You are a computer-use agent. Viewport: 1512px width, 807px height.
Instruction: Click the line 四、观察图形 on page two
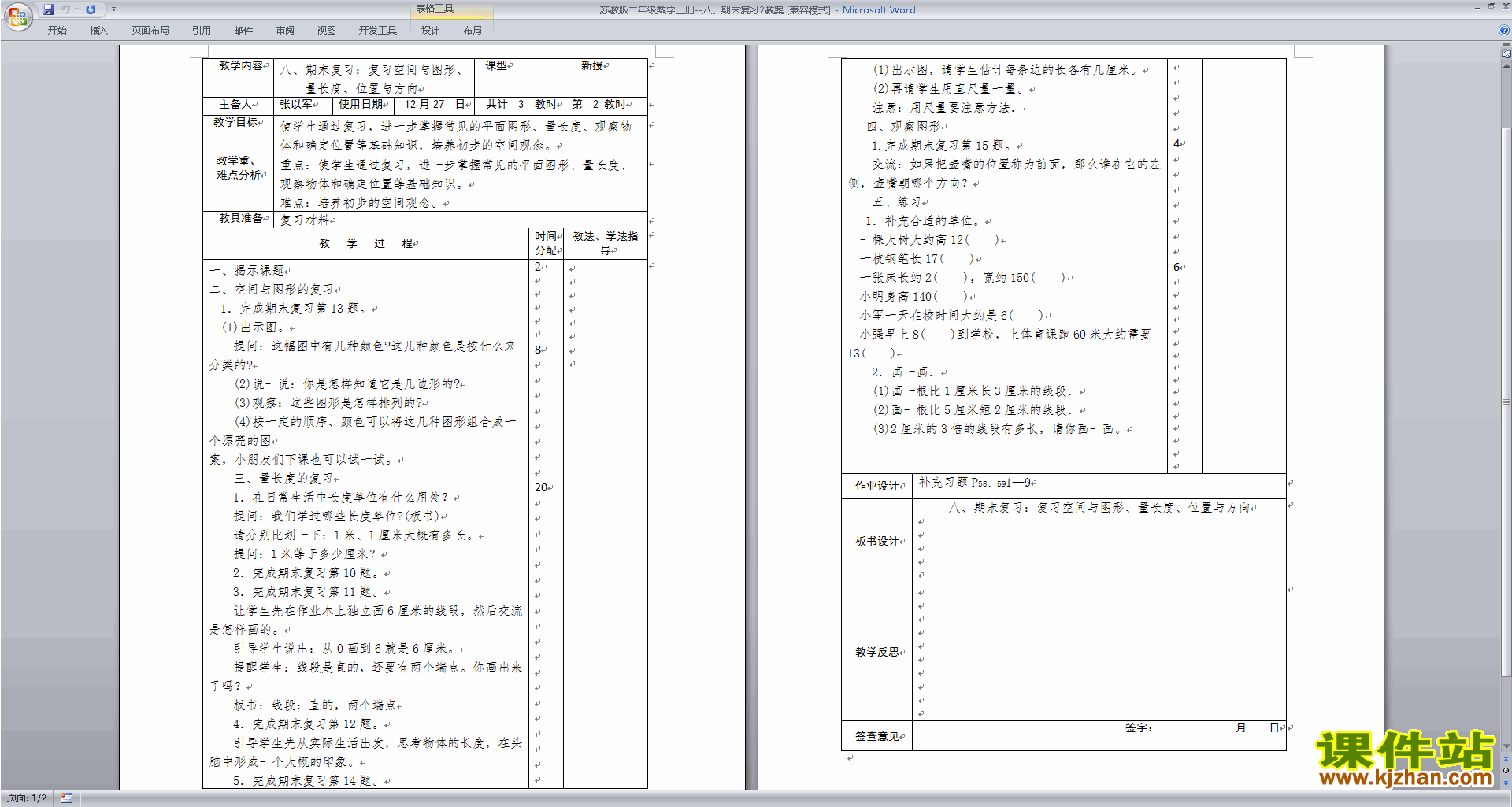click(x=904, y=126)
